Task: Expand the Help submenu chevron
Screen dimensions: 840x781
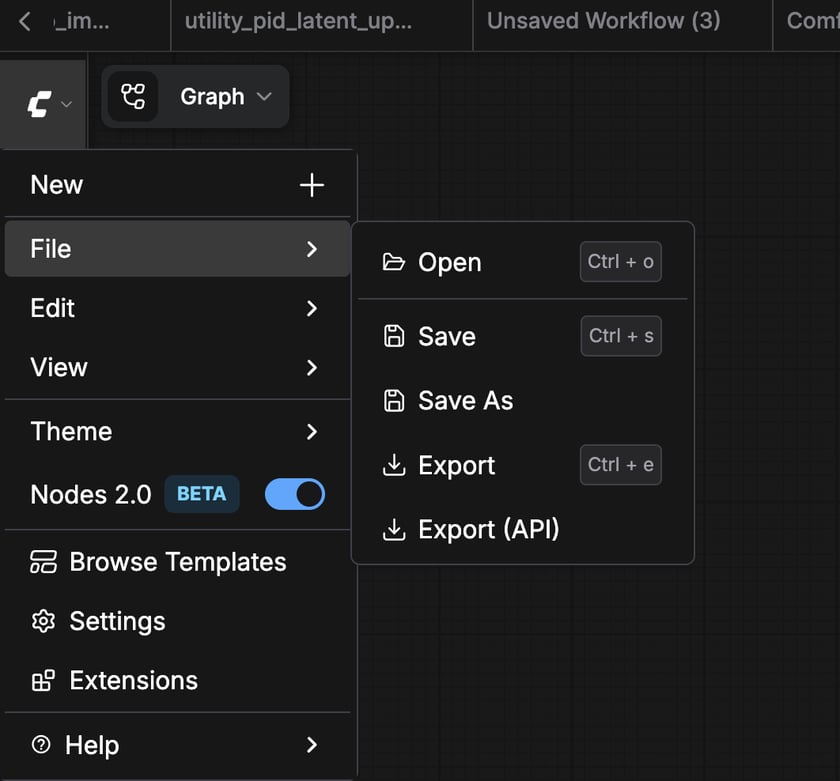Action: click(x=312, y=745)
